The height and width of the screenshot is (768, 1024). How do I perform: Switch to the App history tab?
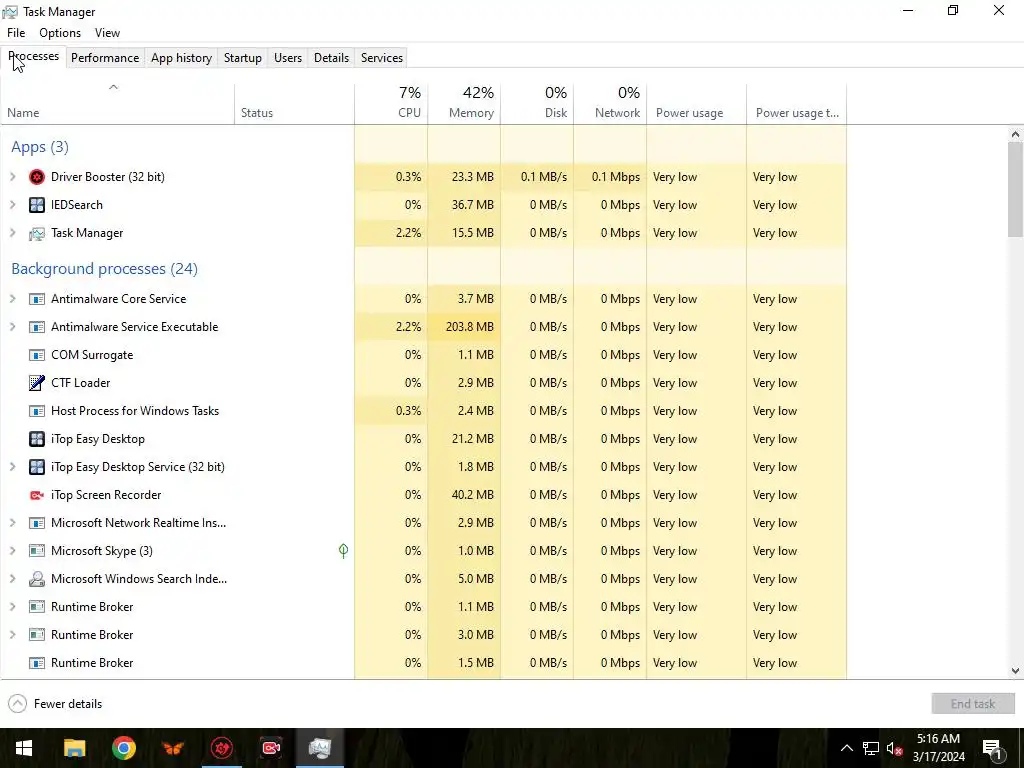coord(182,58)
